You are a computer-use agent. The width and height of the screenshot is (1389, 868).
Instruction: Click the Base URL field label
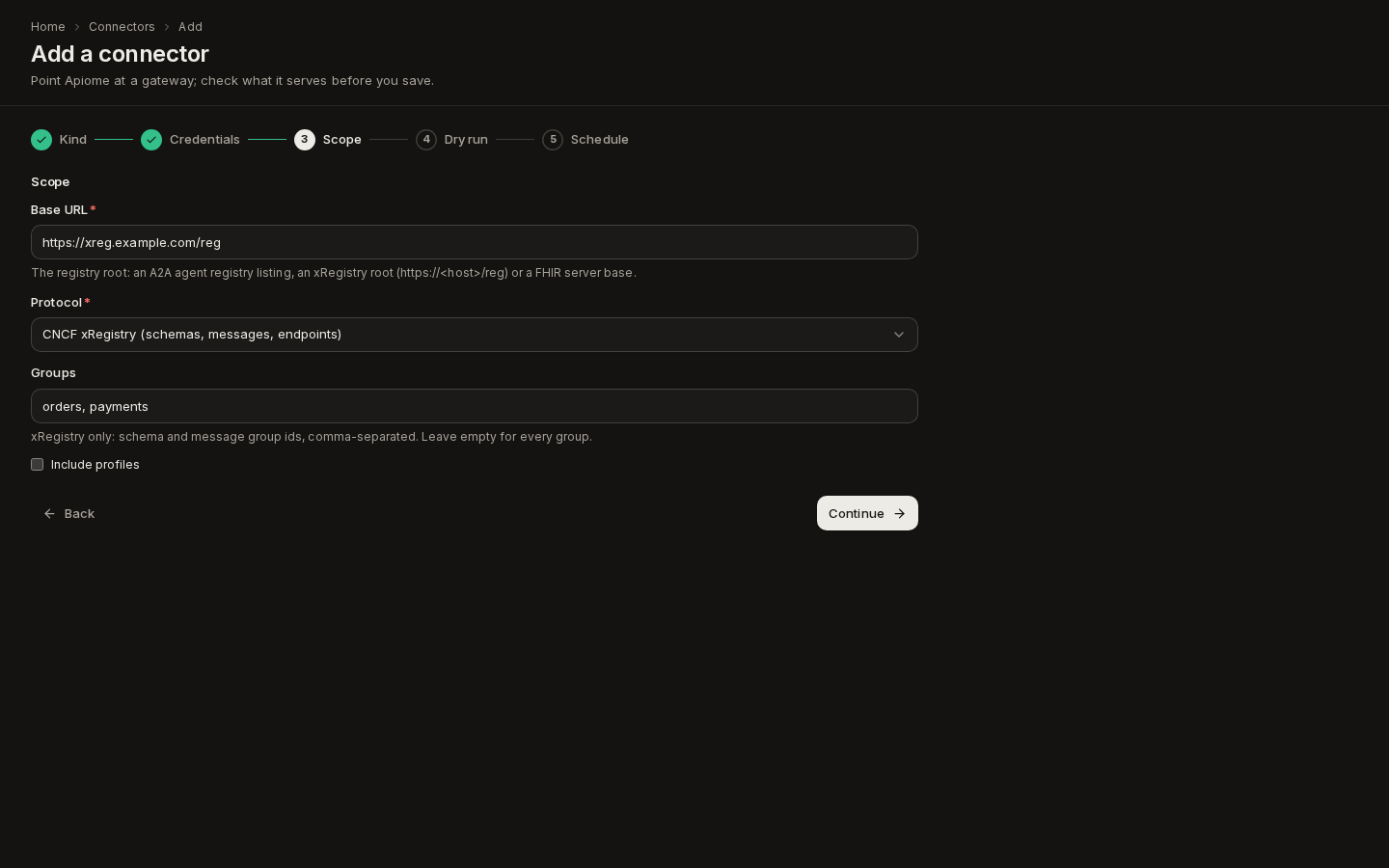point(59,210)
